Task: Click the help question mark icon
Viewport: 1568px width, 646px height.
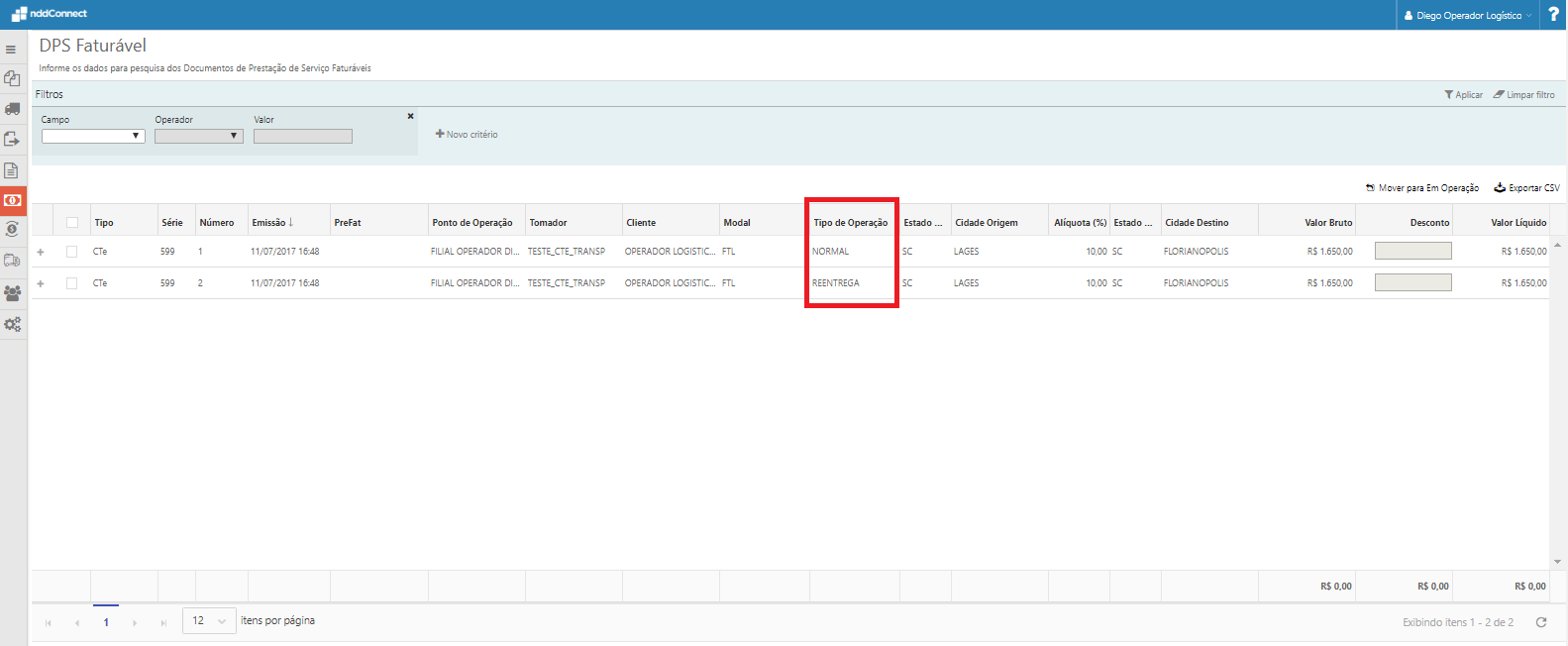Action: (1552, 15)
